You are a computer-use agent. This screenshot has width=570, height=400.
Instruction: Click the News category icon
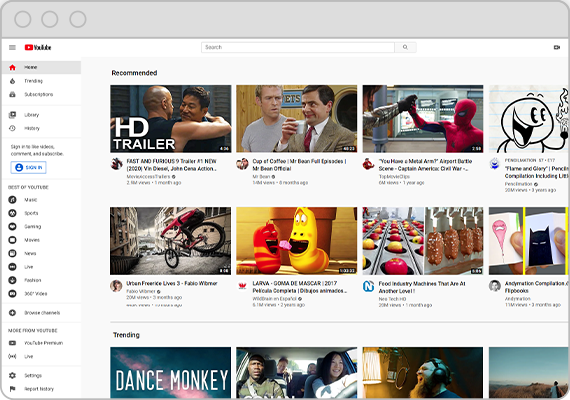[12, 253]
